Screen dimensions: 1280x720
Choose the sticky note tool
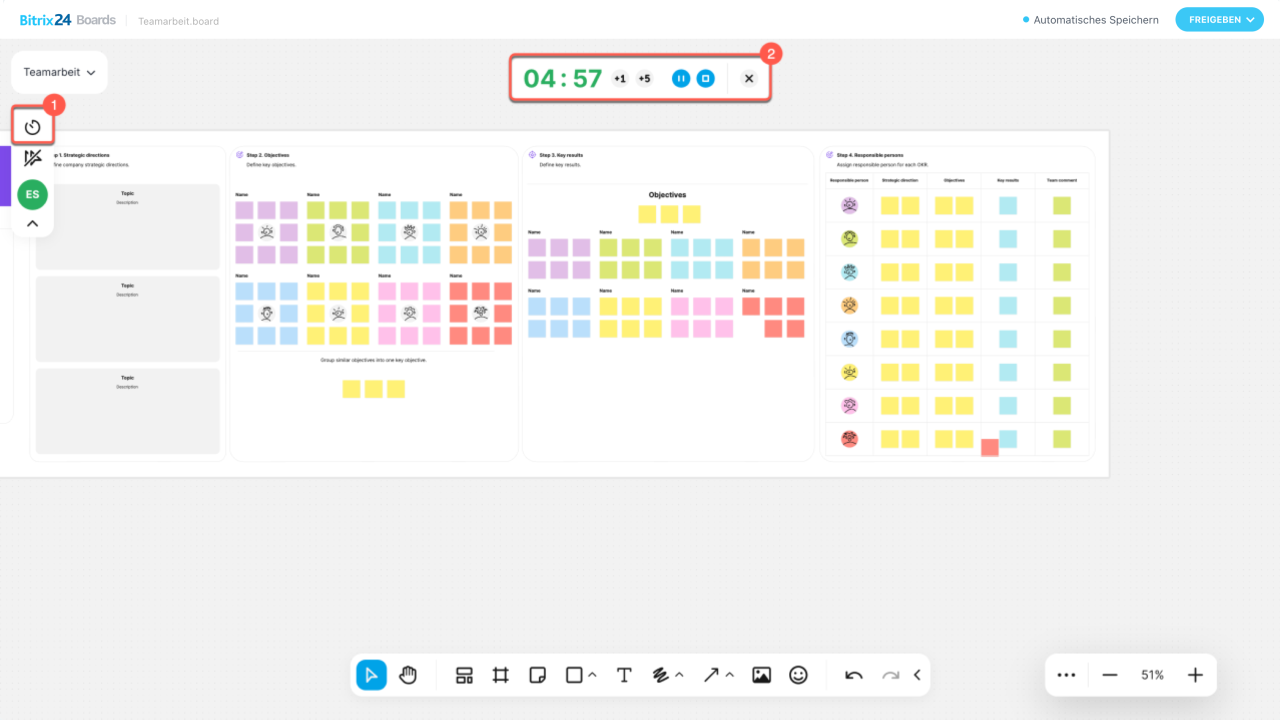coord(537,675)
